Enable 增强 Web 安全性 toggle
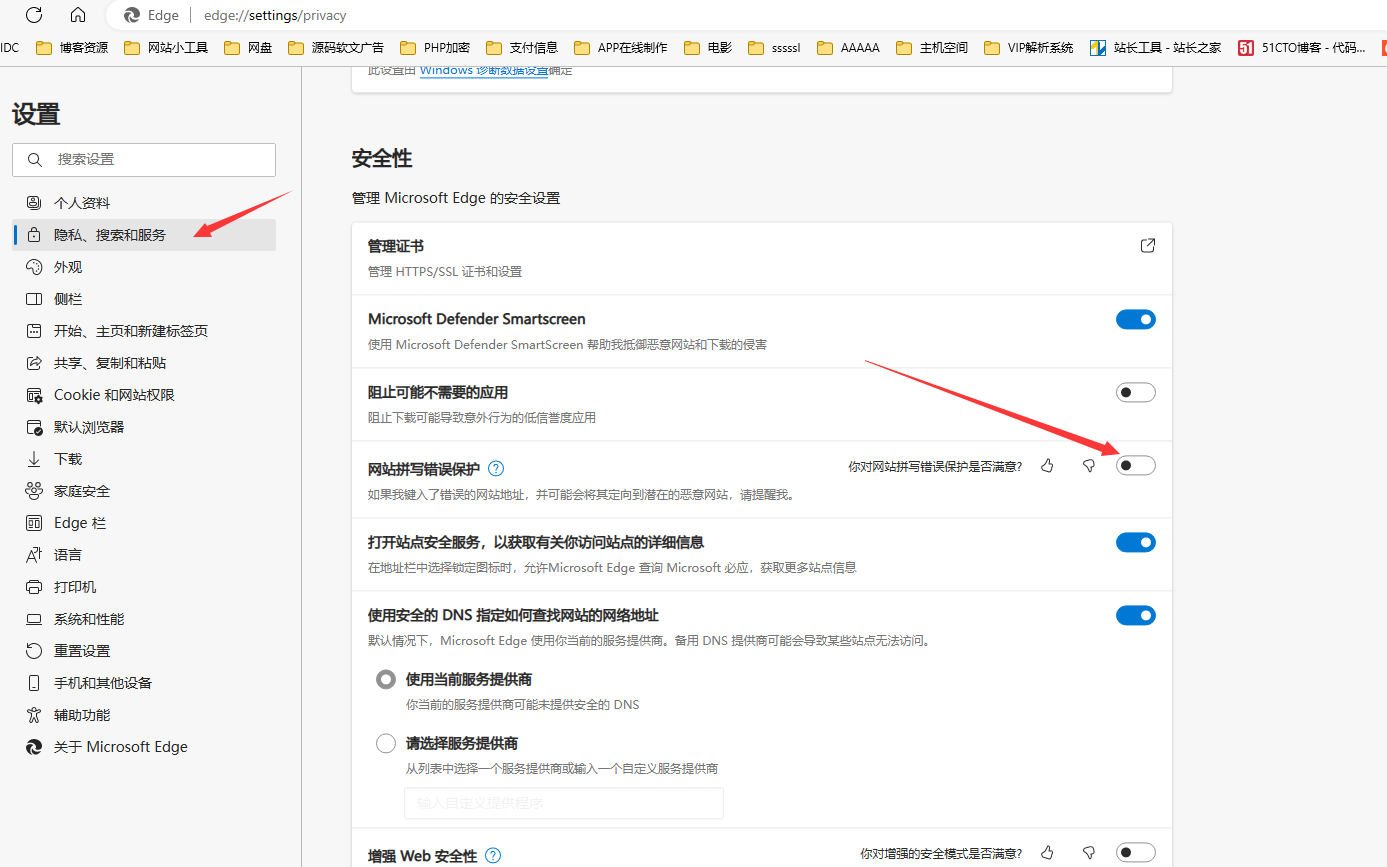Viewport: 1387px width, 867px height. click(1136, 852)
